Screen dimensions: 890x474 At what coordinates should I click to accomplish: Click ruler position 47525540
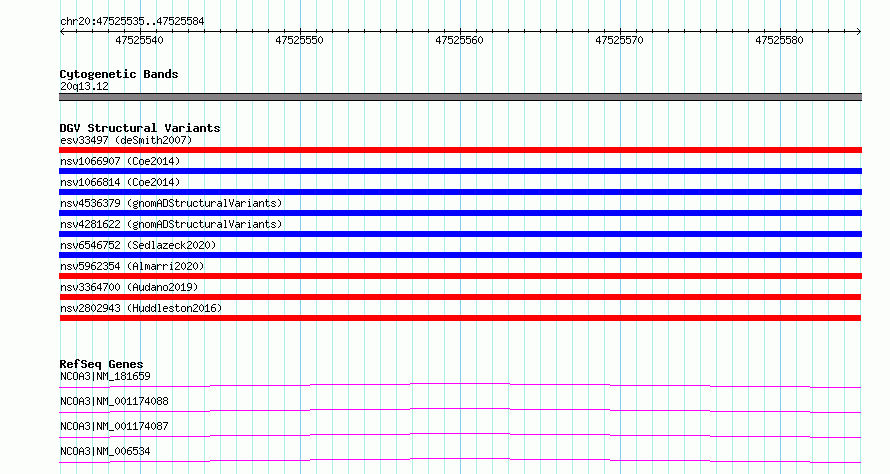coord(139,40)
